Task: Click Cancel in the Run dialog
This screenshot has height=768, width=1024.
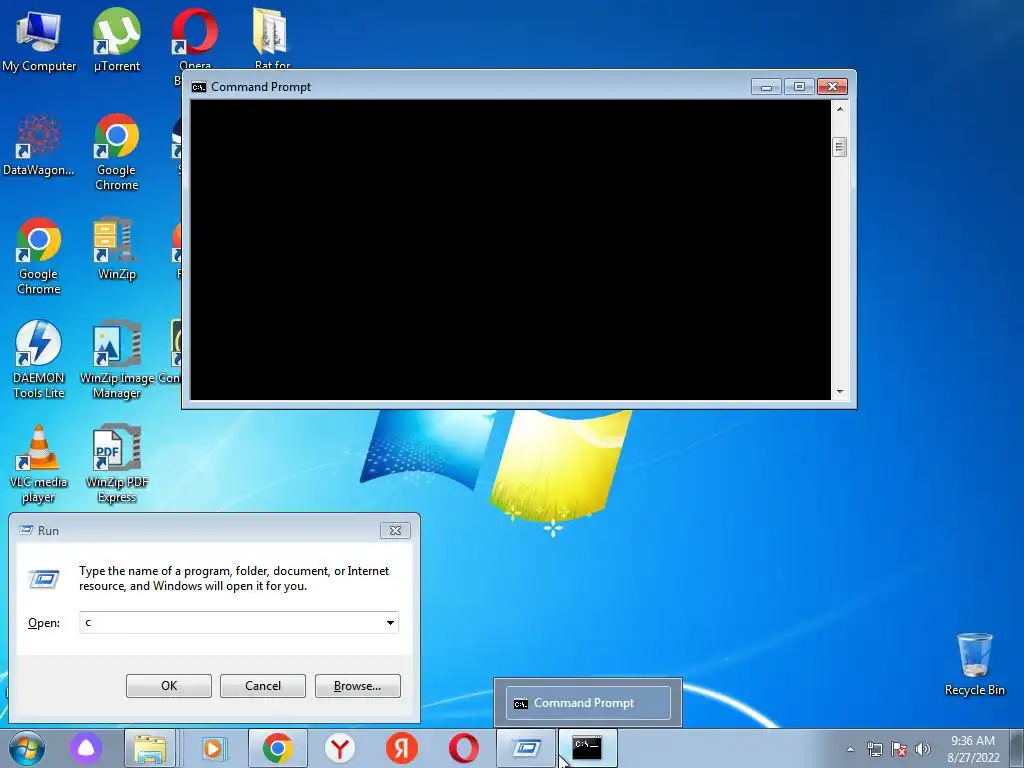Action: point(263,686)
